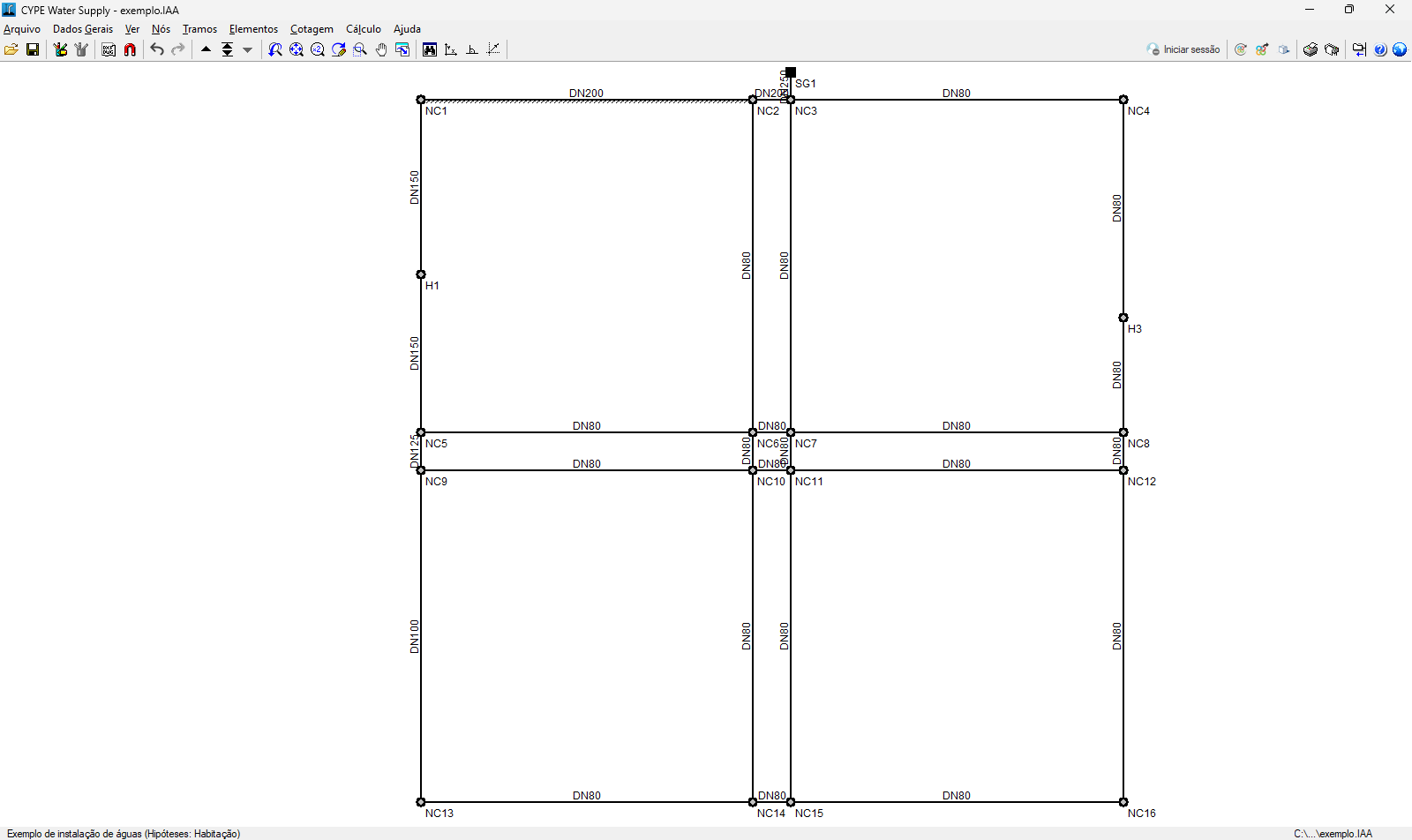Click the gray down arrow icon

[248, 49]
